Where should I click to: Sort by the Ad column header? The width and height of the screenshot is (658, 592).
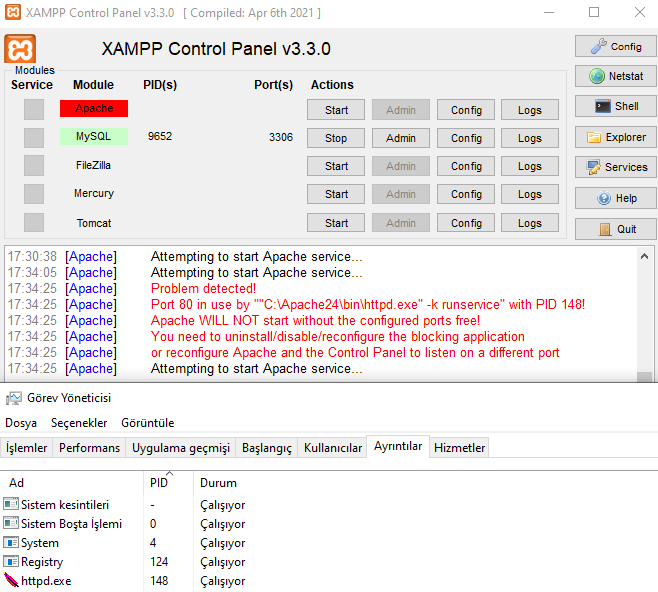click(71, 482)
